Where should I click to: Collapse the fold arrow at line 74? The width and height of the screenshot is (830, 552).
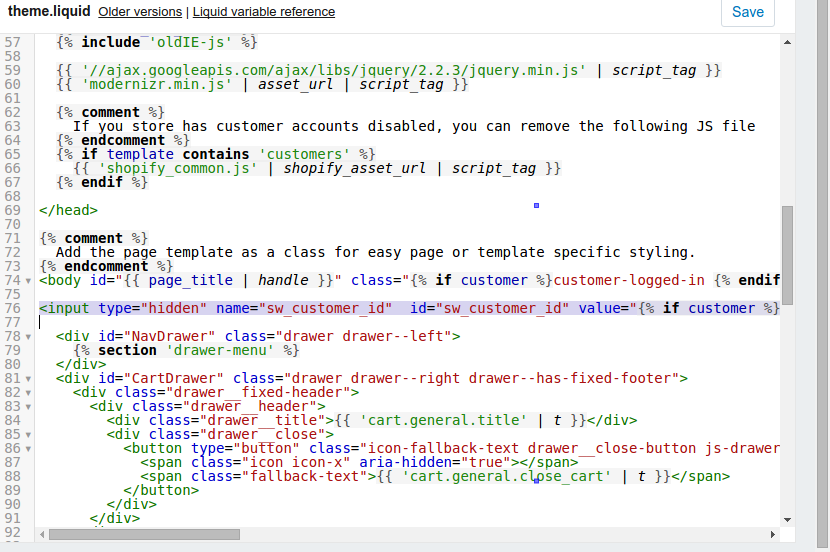(x=29, y=281)
